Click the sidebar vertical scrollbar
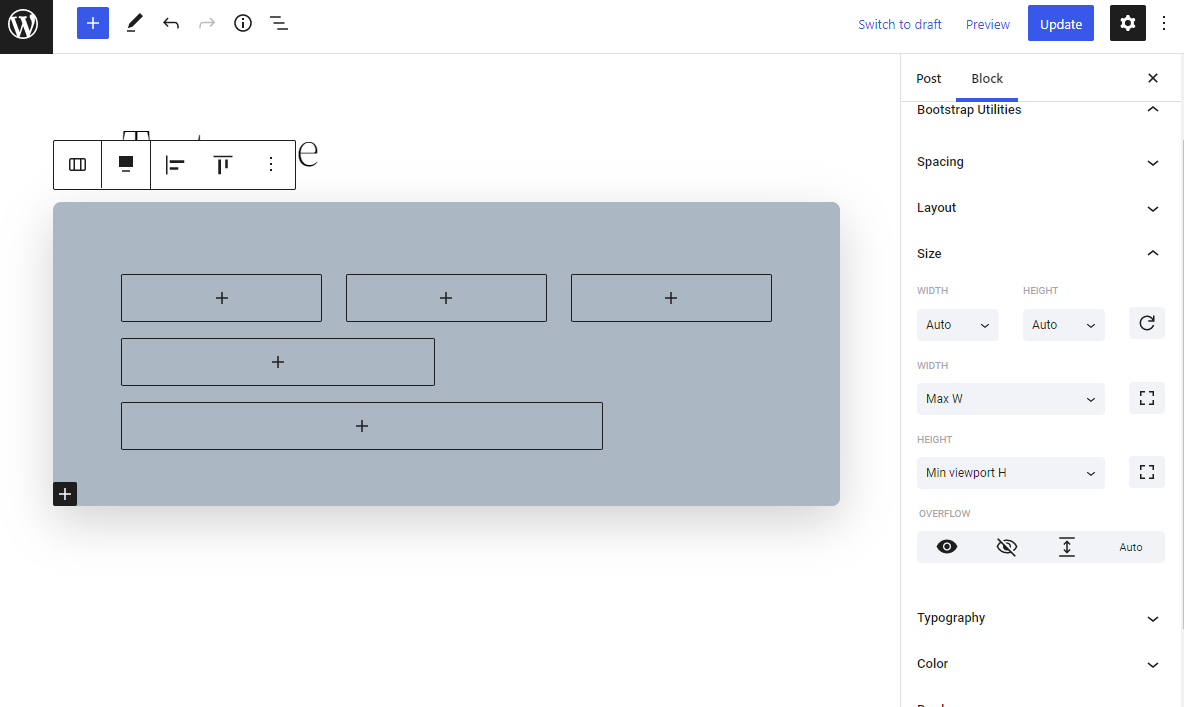The width and height of the screenshot is (1184, 707). [1182, 384]
